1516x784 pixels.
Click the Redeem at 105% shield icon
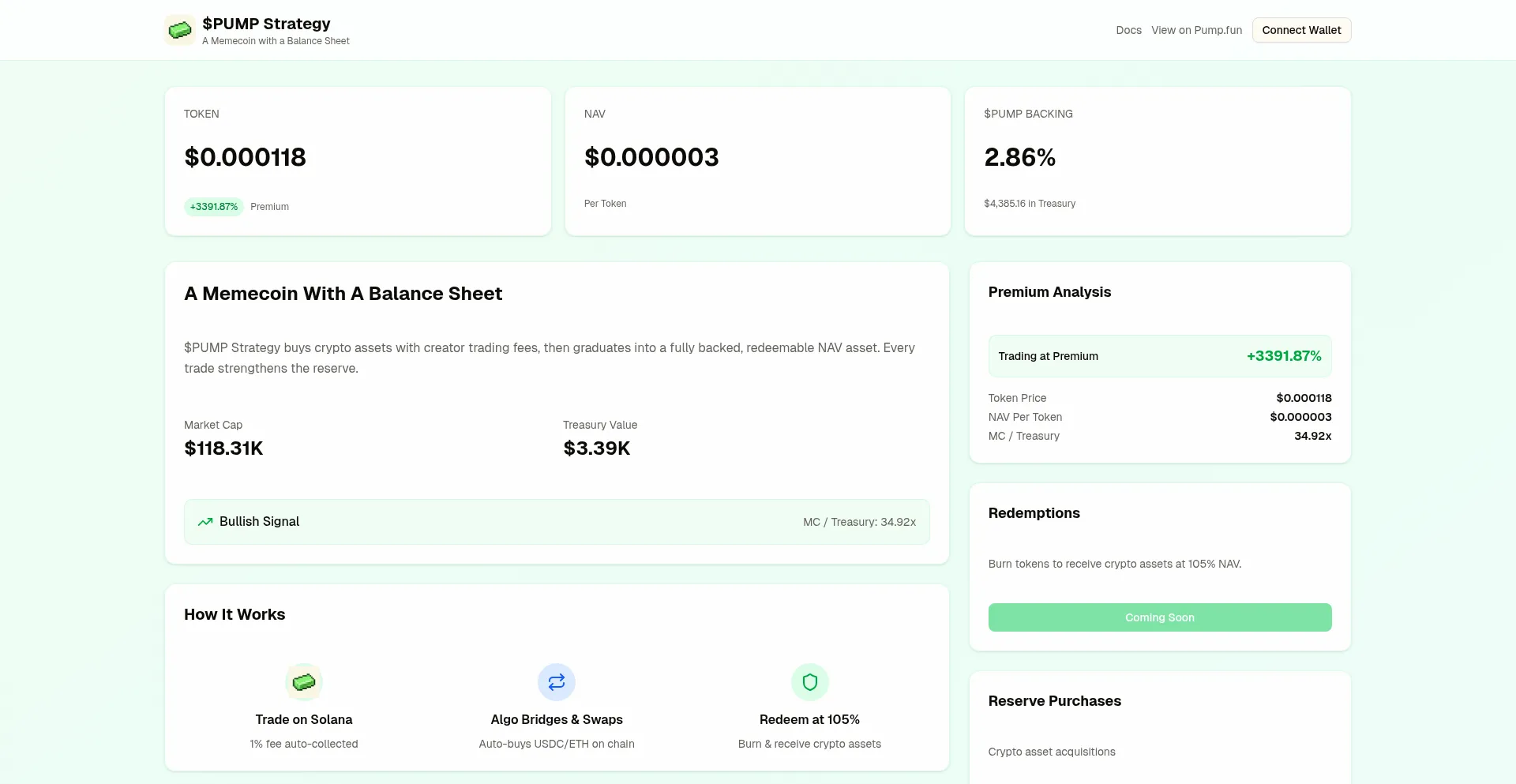coord(809,682)
